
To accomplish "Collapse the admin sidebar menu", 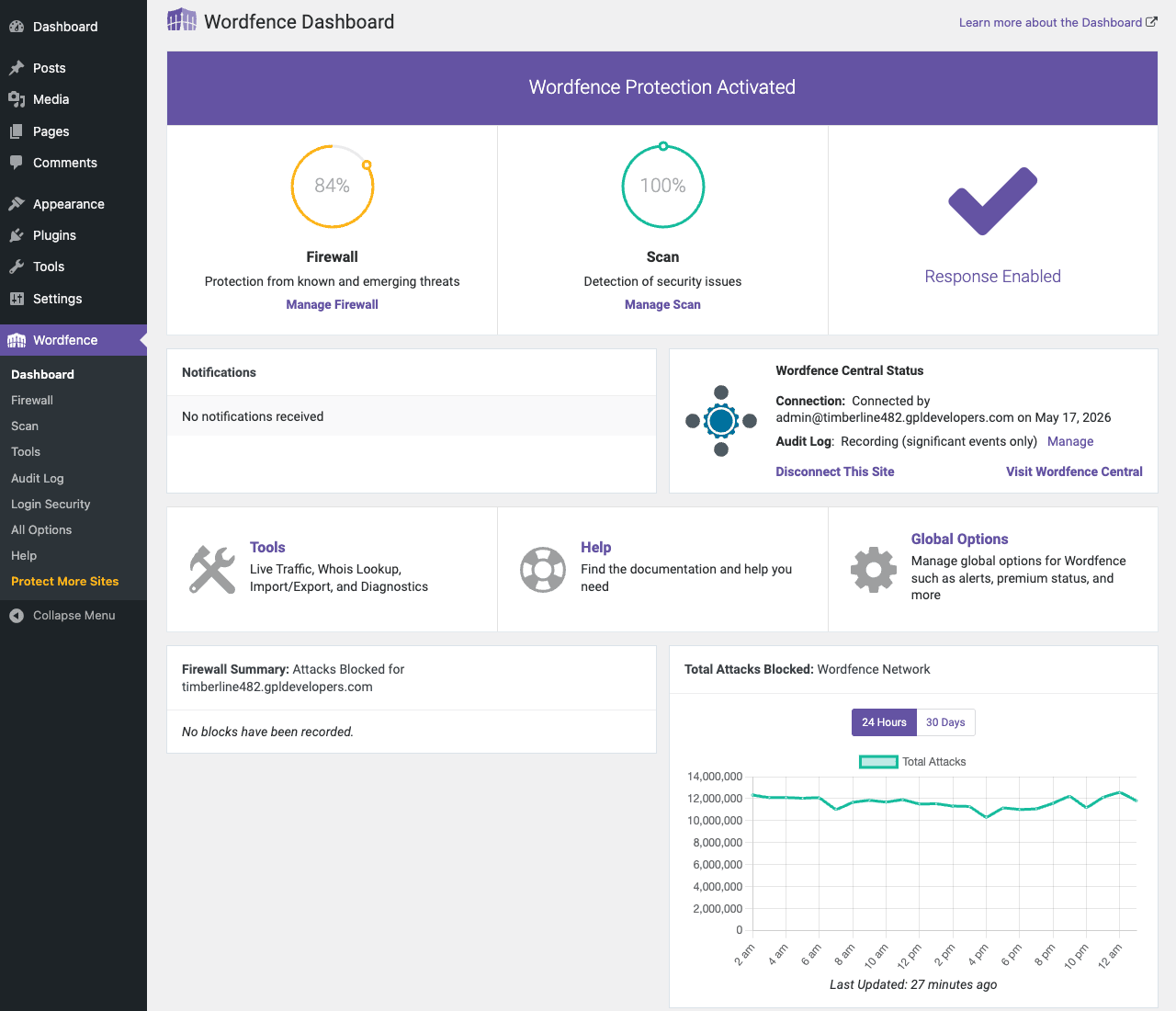I will [x=73, y=616].
